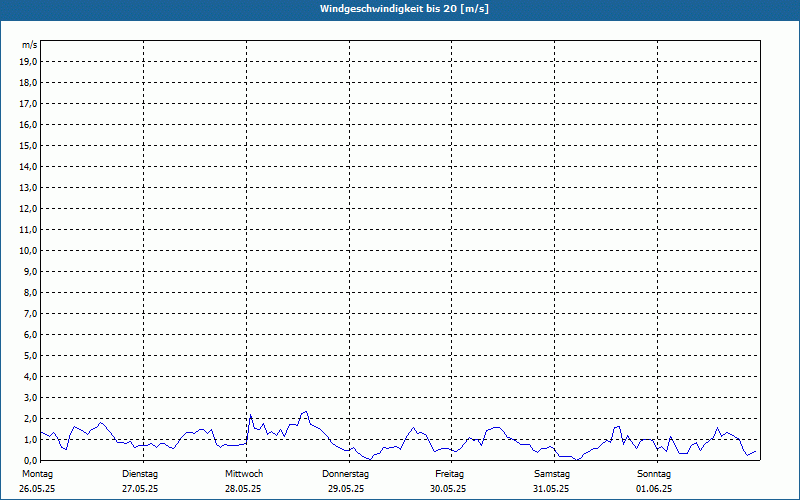Screen dimensions: 800x500
Task: Select the 6,0 y-axis value
Action: coord(30,335)
